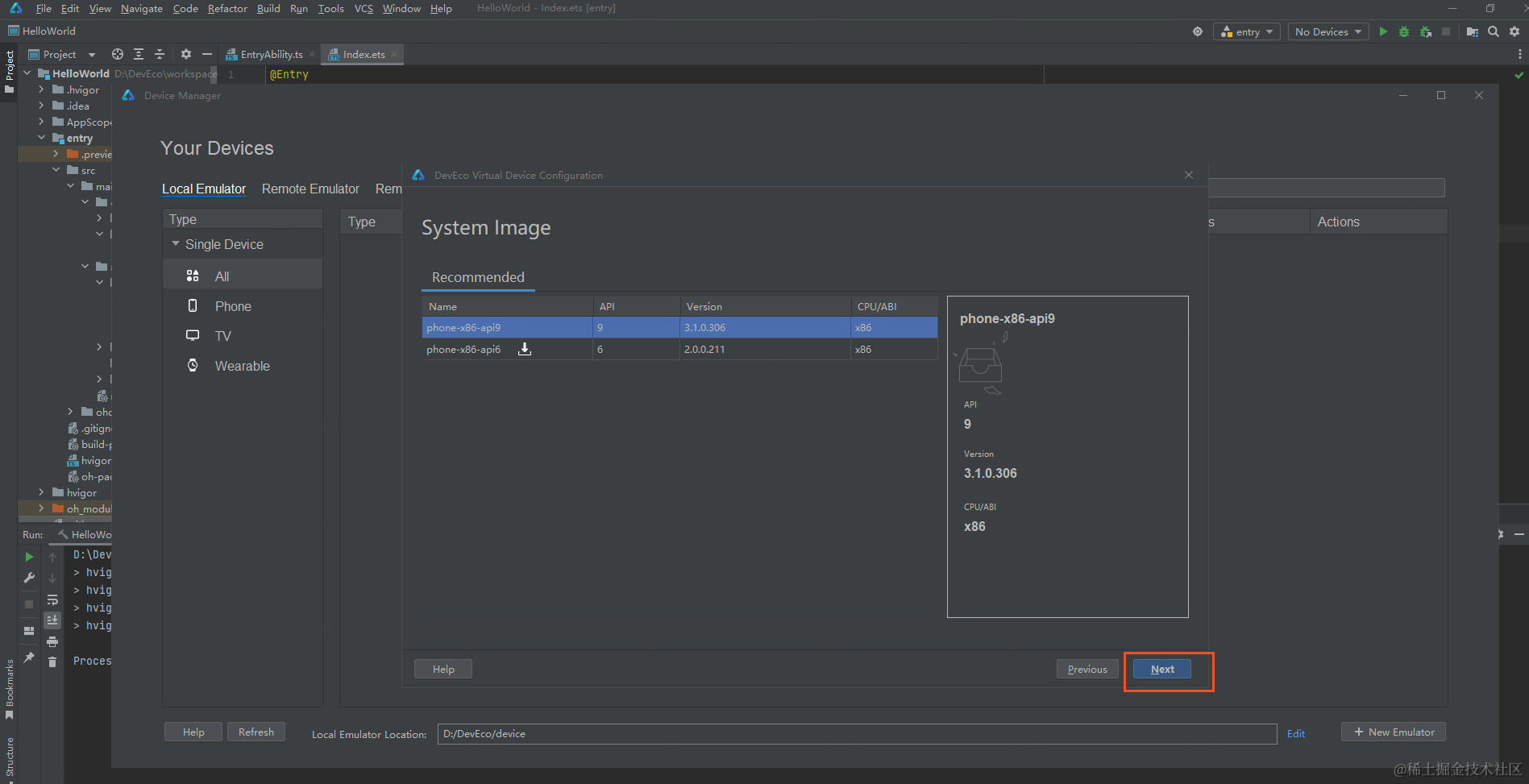The width and height of the screenshot is (1529, 784).
Task: Click the Previous button in Virtual Device Configuration
Action: coord(1087,669)
